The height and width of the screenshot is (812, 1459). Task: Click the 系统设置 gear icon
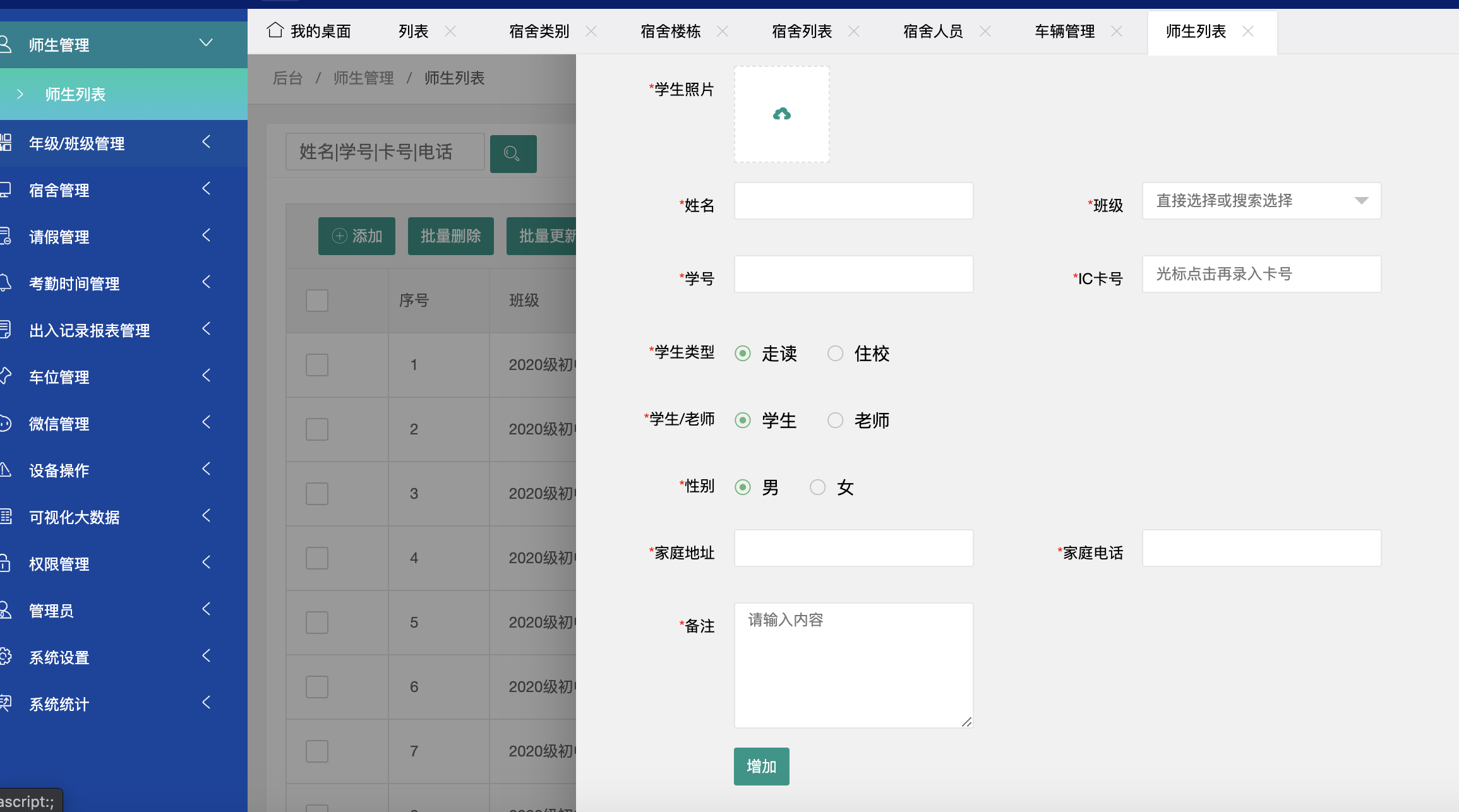(5, 657)
